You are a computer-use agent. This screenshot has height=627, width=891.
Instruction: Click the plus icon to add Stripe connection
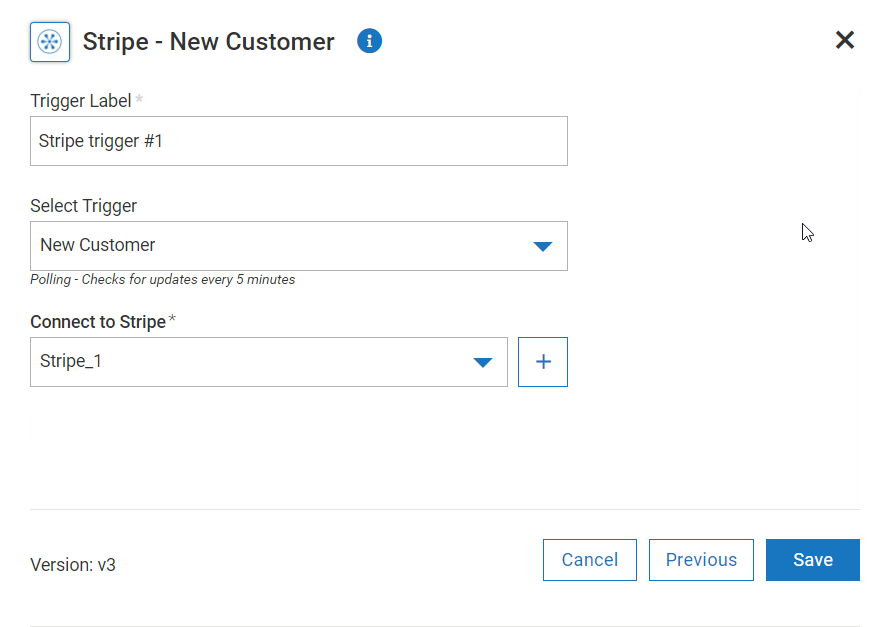(x=543, y=362)
